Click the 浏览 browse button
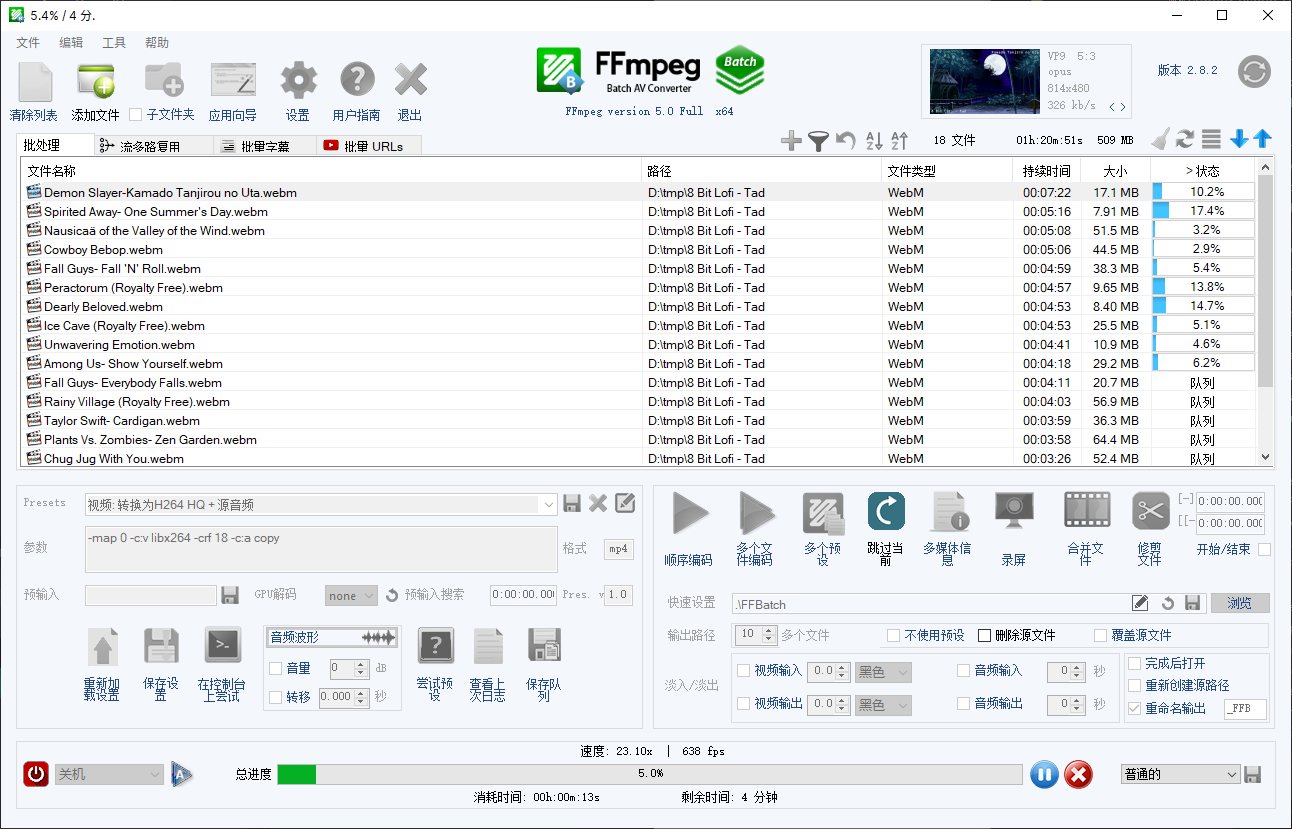Viewport: 1292px width, 829px height. [x=1240, y=602]
